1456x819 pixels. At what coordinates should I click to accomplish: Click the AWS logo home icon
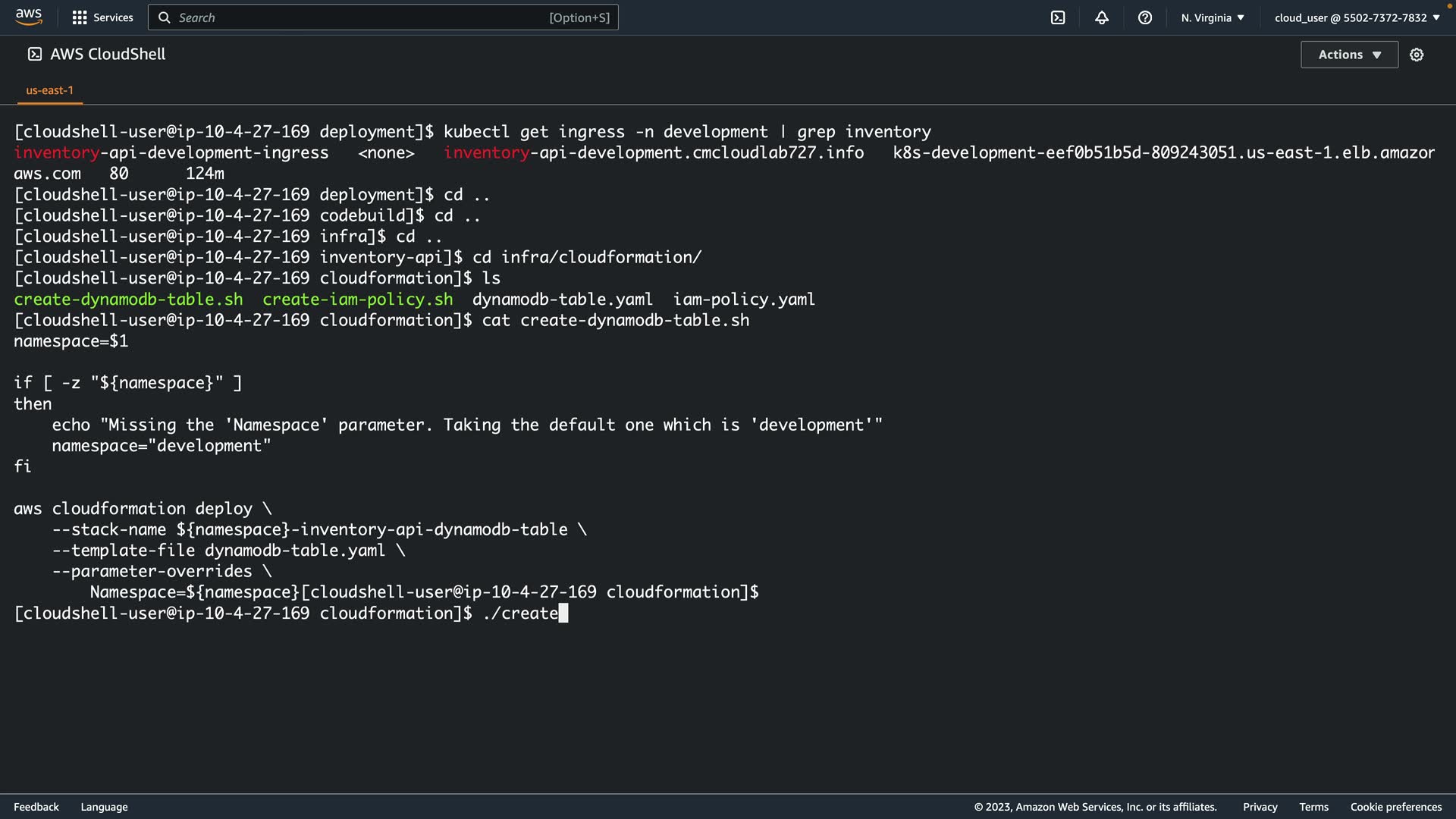coord(28,17)
